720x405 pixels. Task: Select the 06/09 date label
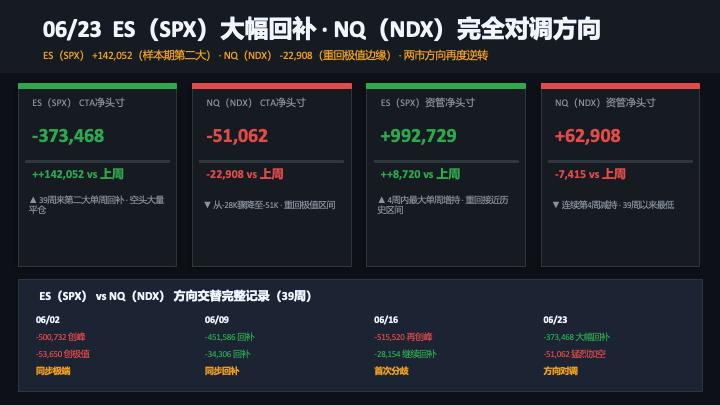tap(217, 320)
